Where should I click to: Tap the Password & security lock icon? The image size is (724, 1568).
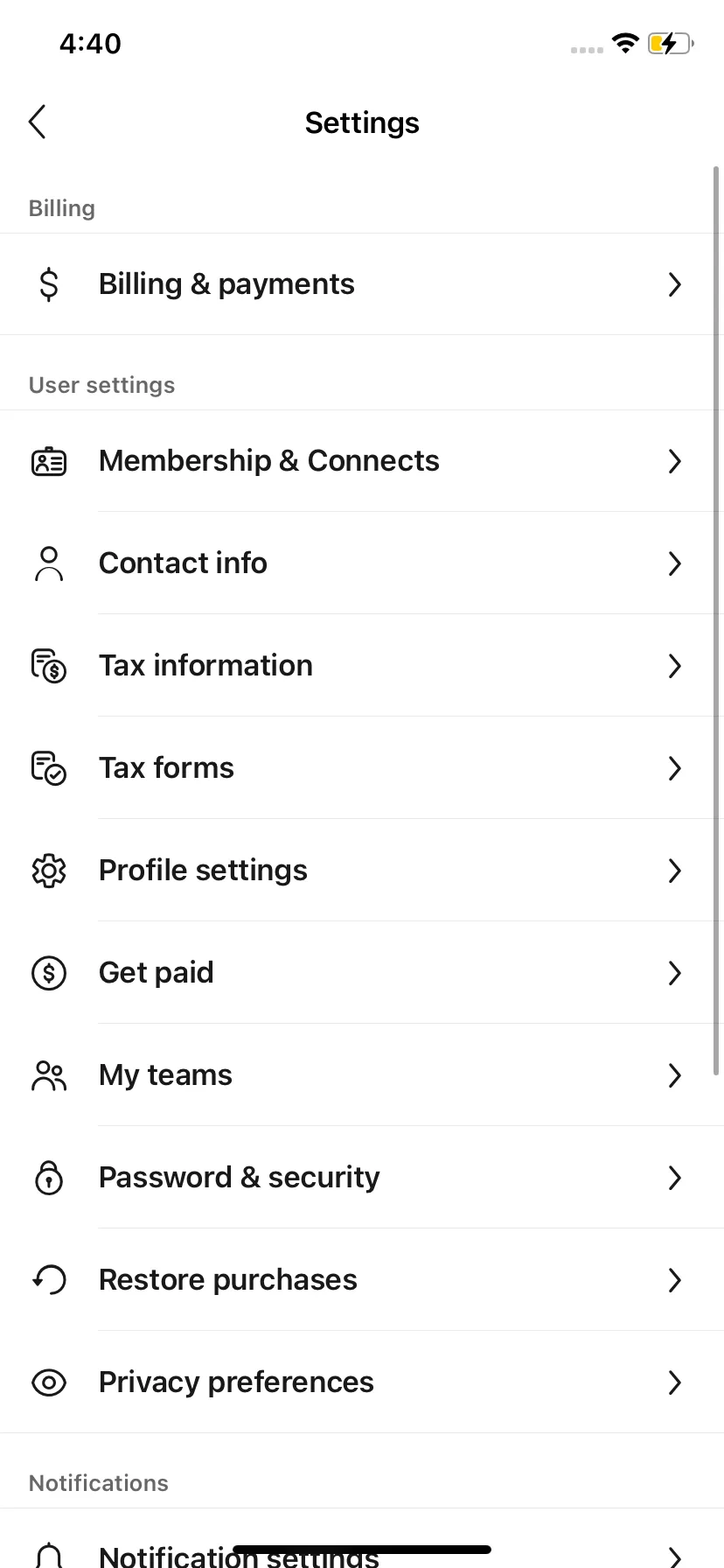click(x=49, y=1178)
